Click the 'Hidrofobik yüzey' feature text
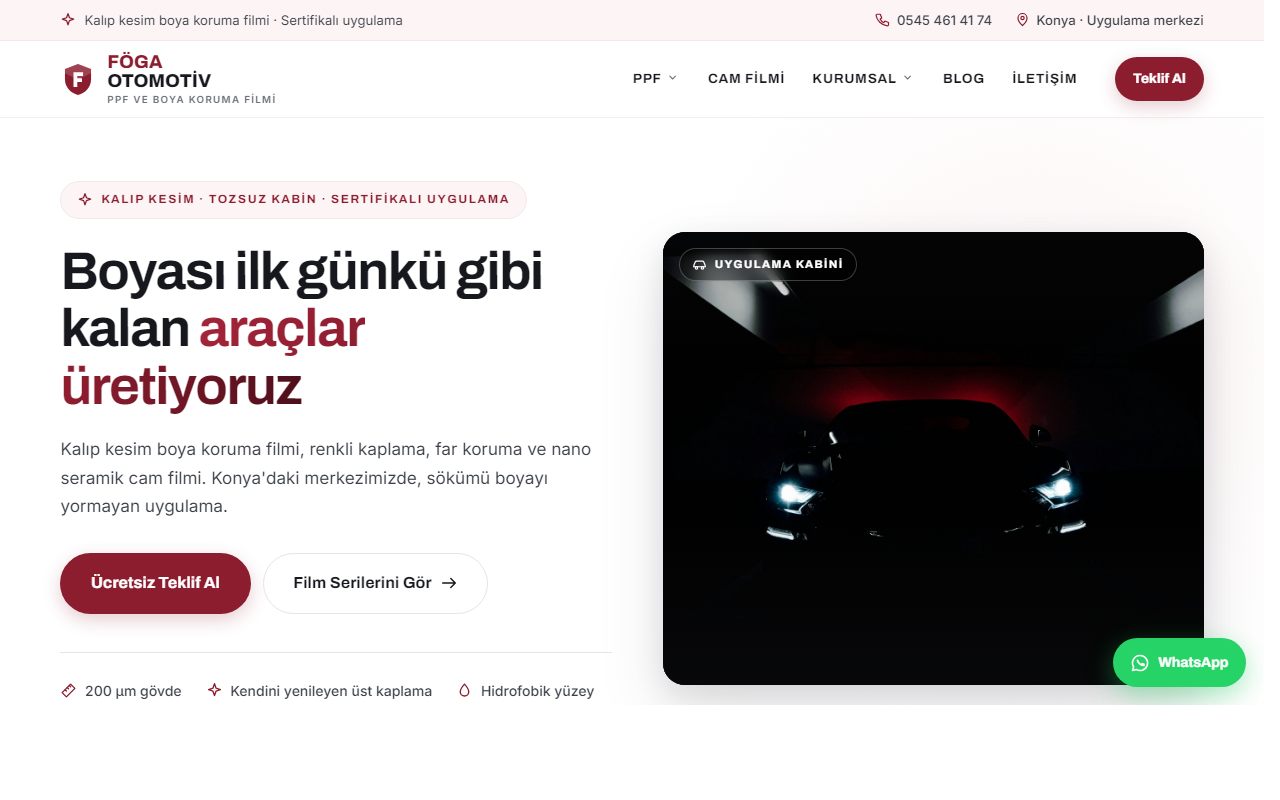This screenshot has width=1280, height=800. click(537, 691)
